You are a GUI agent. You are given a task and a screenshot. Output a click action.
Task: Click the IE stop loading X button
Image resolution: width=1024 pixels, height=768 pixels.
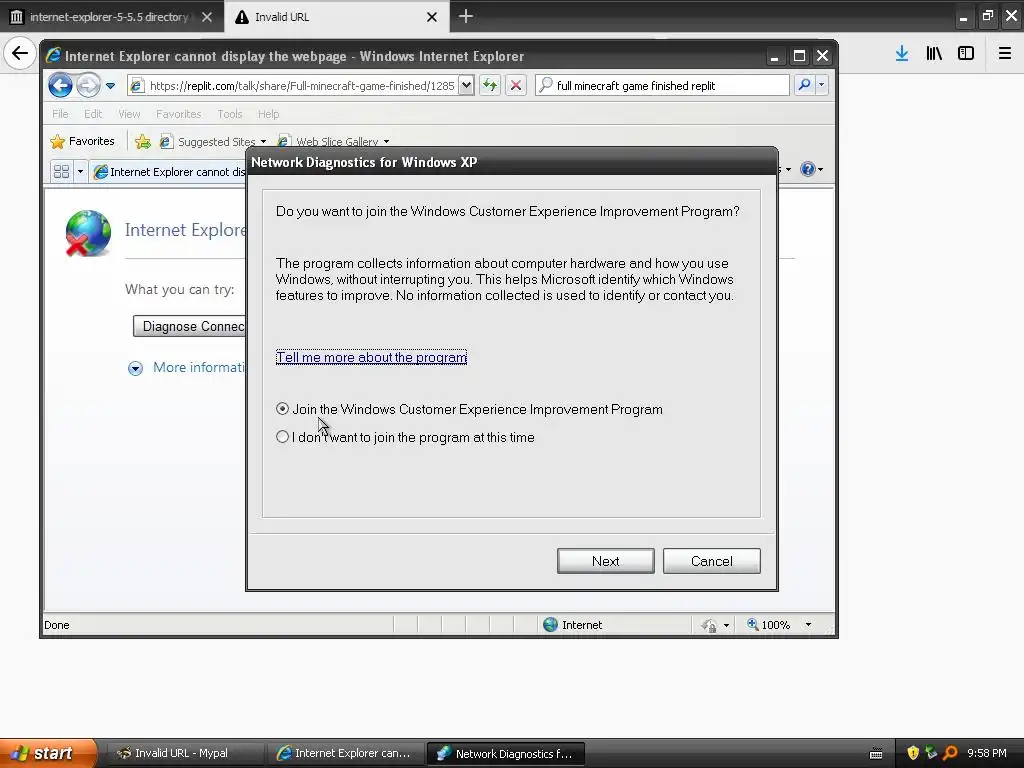pos(515,86)
